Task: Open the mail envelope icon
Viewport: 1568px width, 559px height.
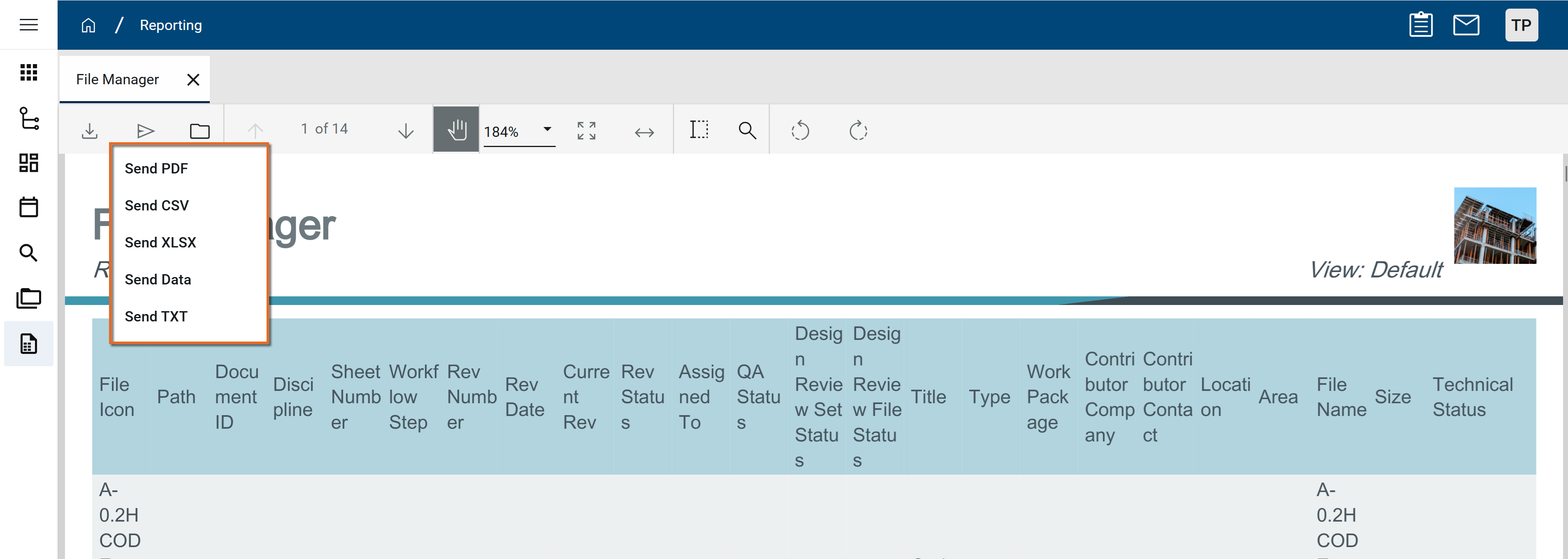Action: point(1466,25)
